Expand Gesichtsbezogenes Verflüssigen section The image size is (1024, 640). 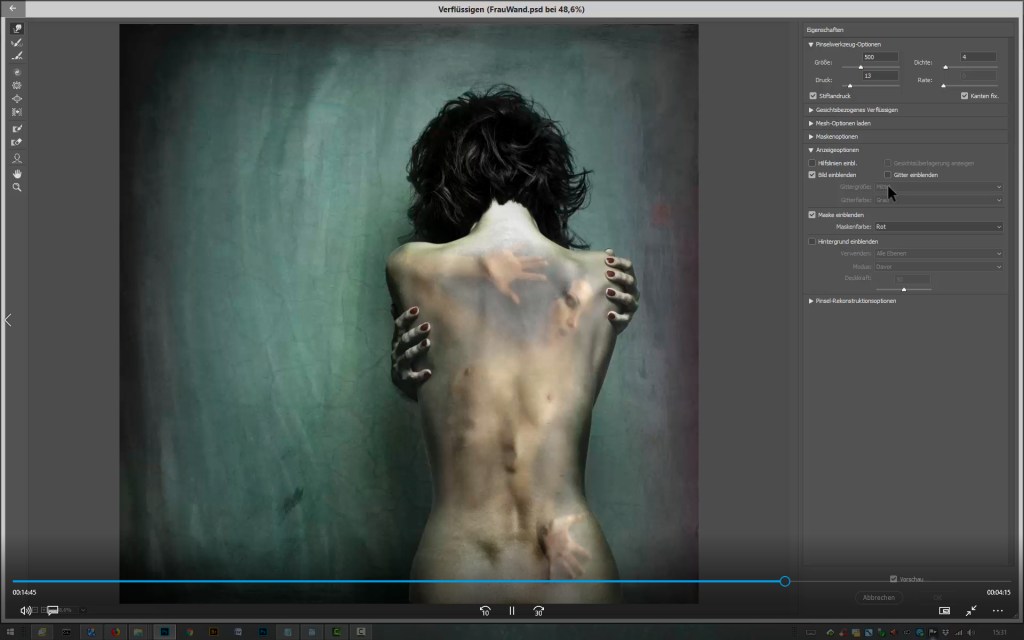tap(856, 110)
